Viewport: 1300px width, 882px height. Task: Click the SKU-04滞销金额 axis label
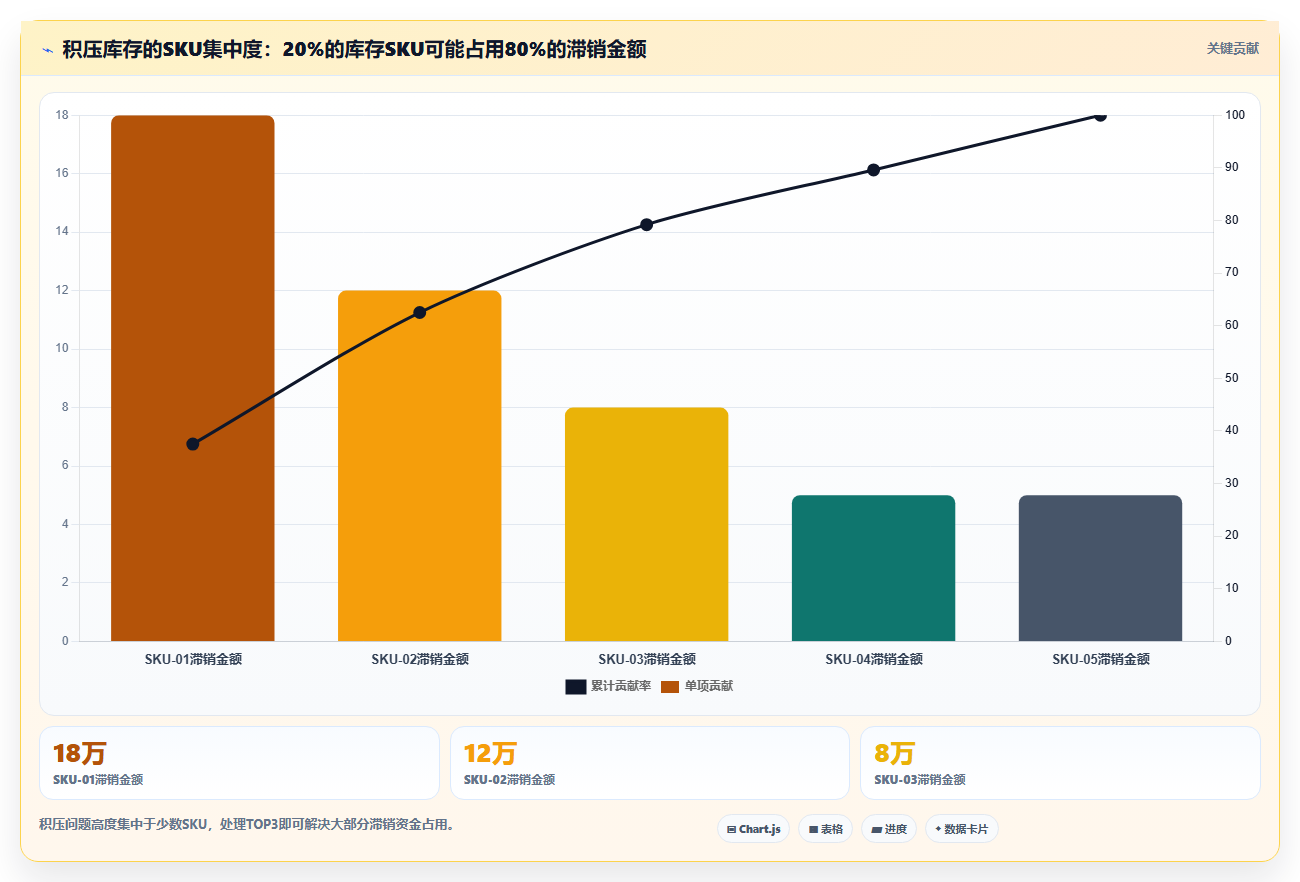tap(874, 659)
